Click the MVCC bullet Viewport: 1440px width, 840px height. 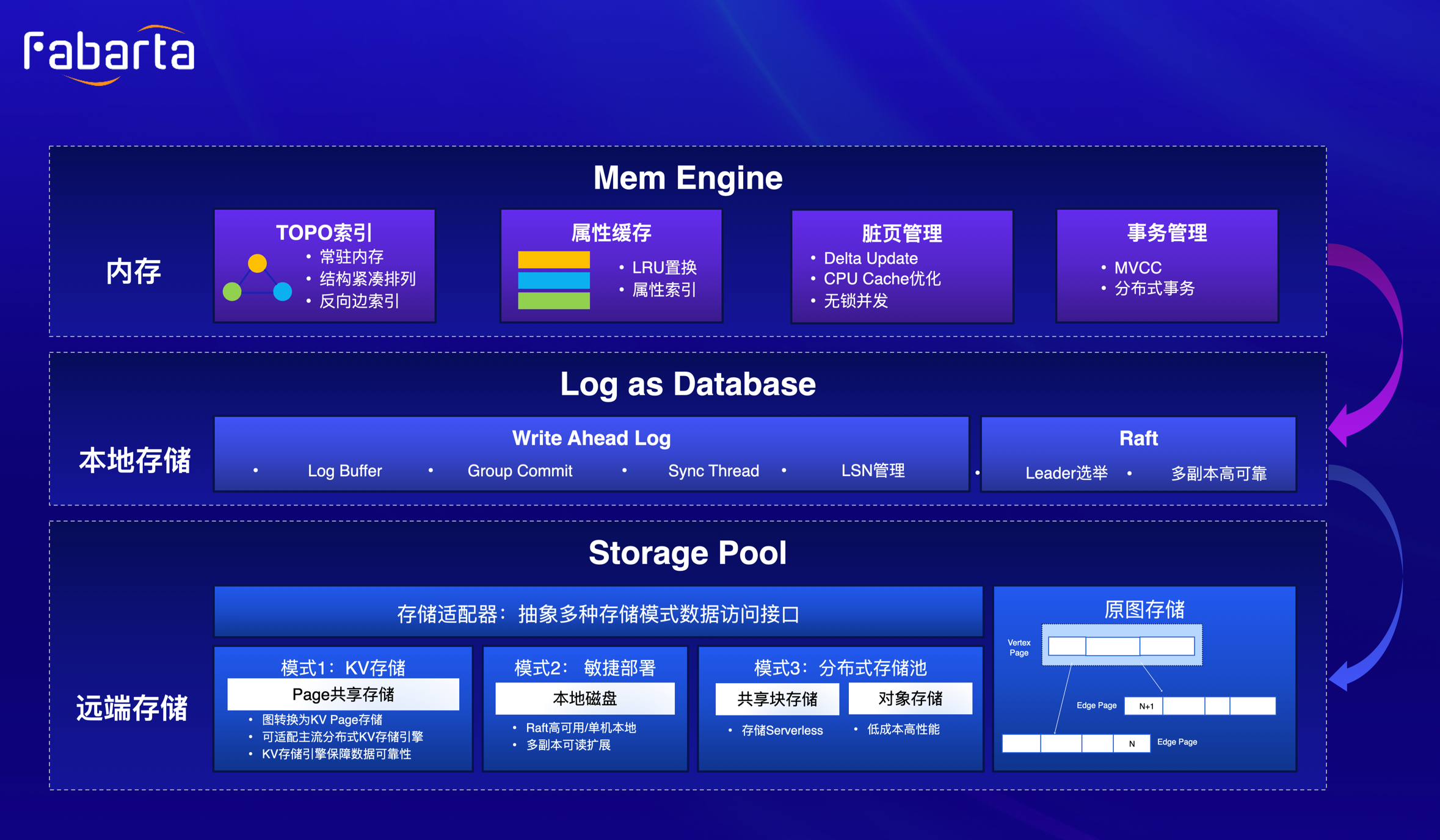click(1138, 267)
